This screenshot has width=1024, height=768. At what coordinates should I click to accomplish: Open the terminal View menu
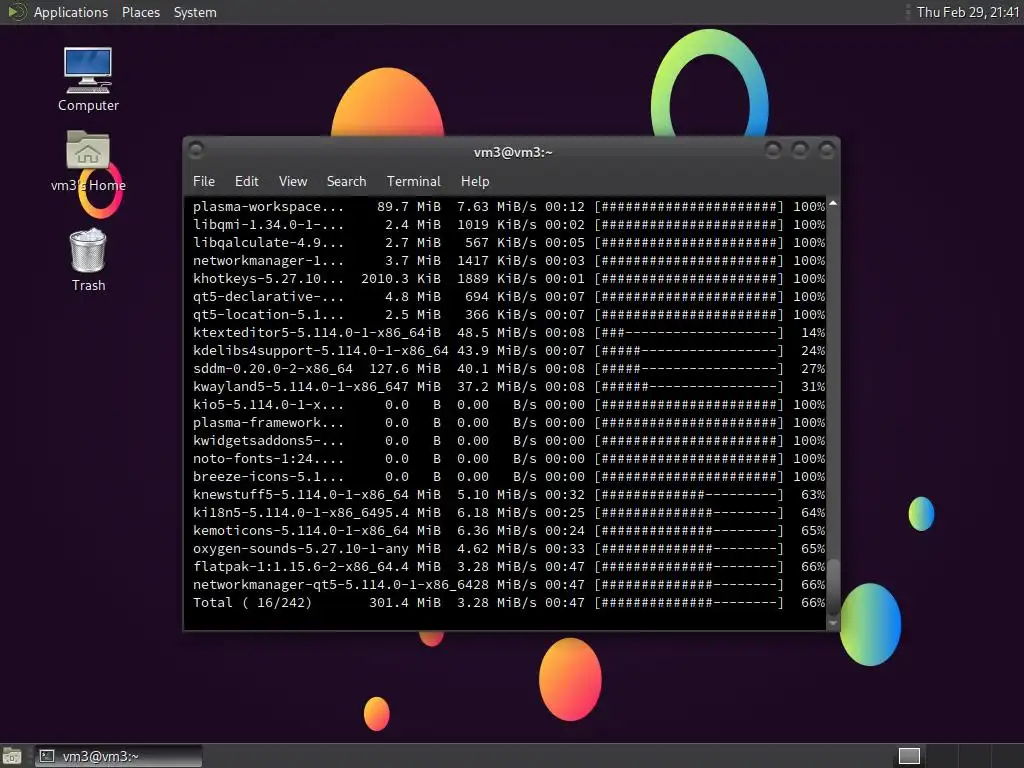click(293, 181)
